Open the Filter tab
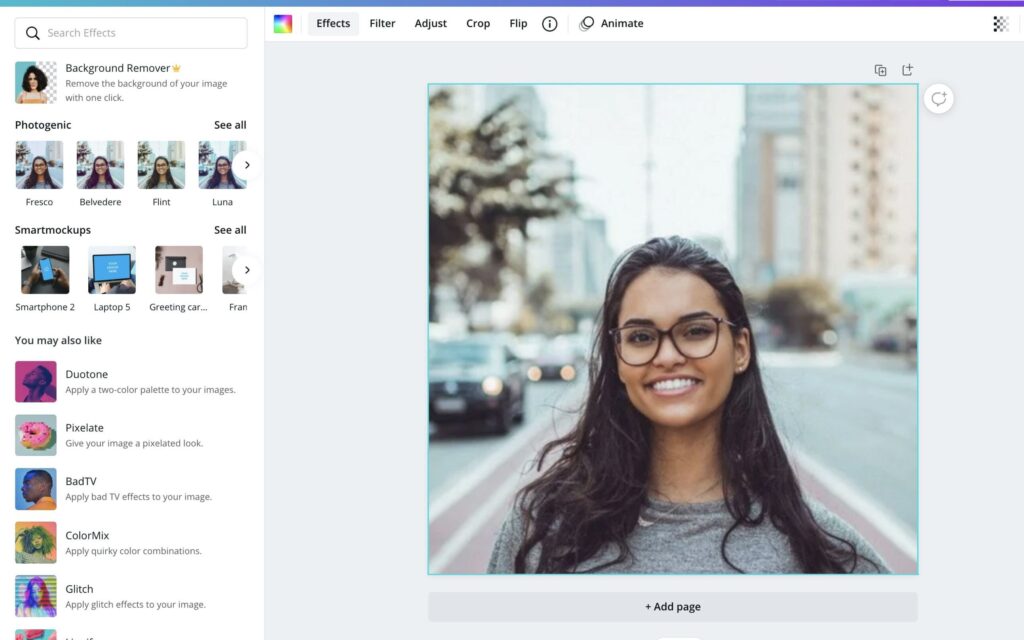This screenshot has height=640, width=1024. pyautogui.click(x=382, y=24)
